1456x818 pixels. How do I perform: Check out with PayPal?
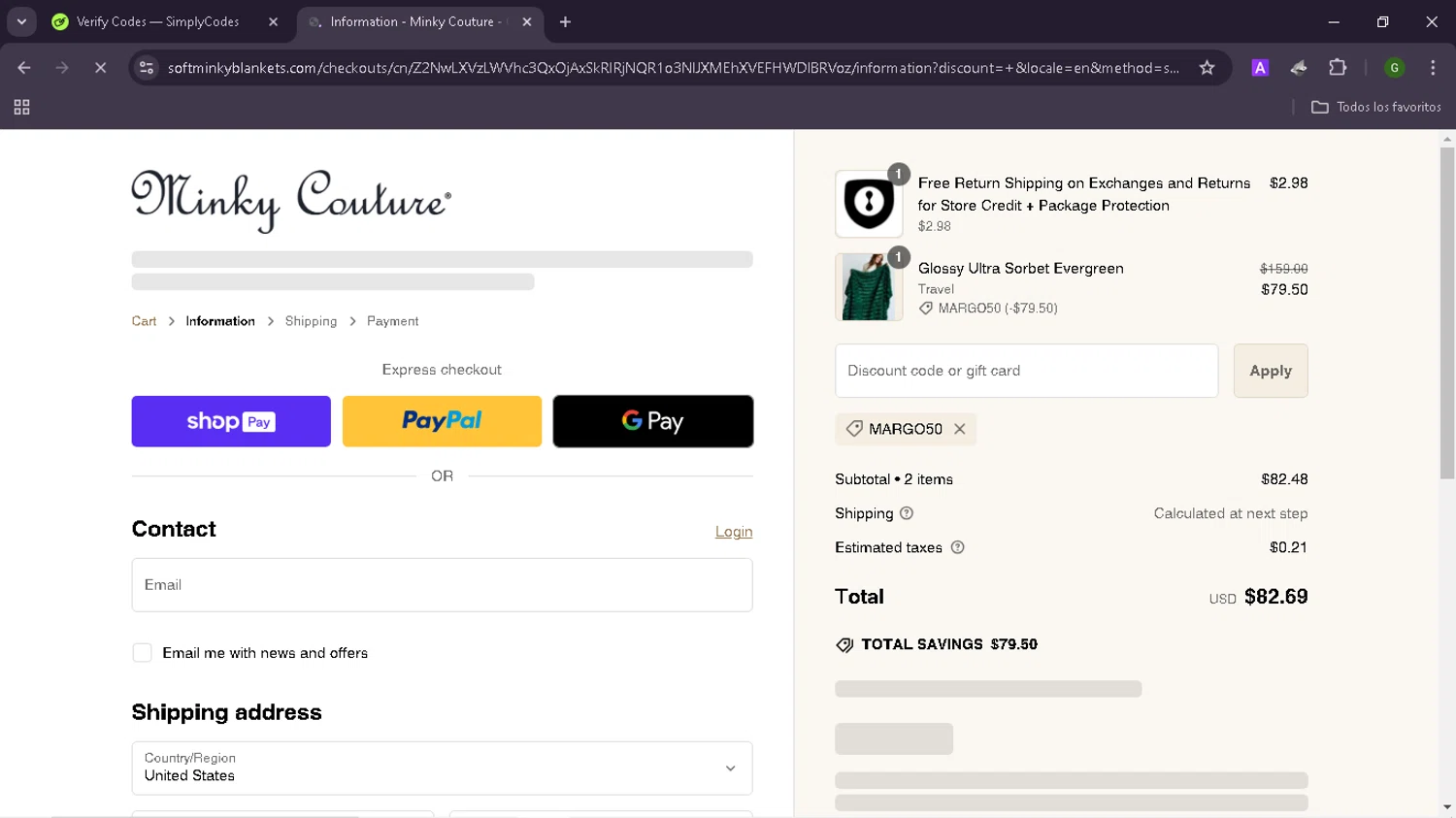pos(442,421)
